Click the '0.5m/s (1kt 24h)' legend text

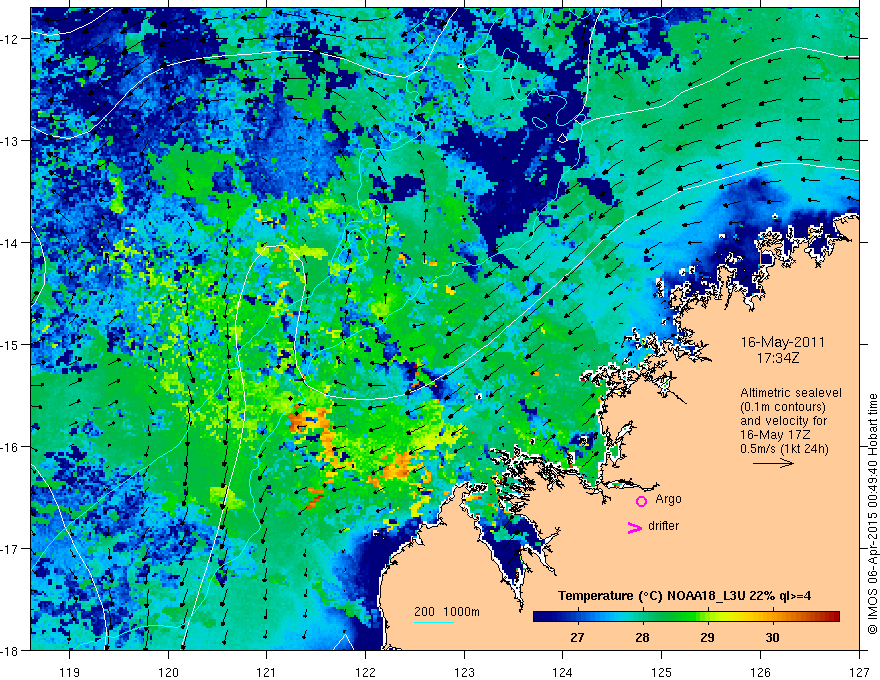(784, 449)
